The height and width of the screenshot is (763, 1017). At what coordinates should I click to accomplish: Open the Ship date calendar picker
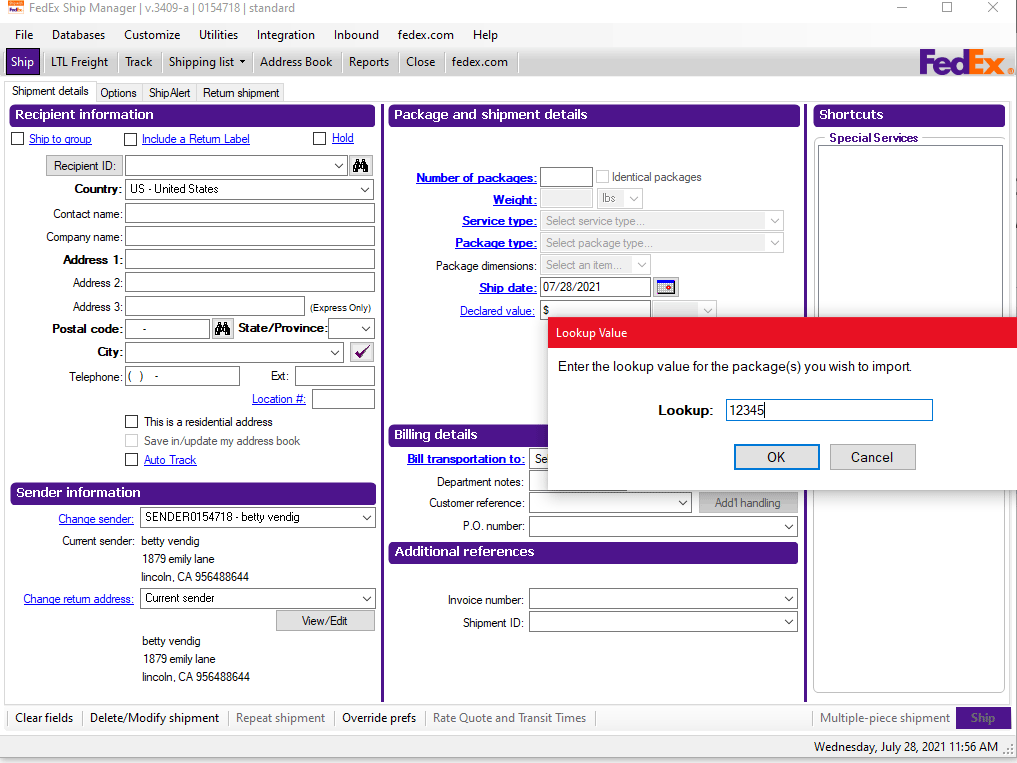coord(666,287)
